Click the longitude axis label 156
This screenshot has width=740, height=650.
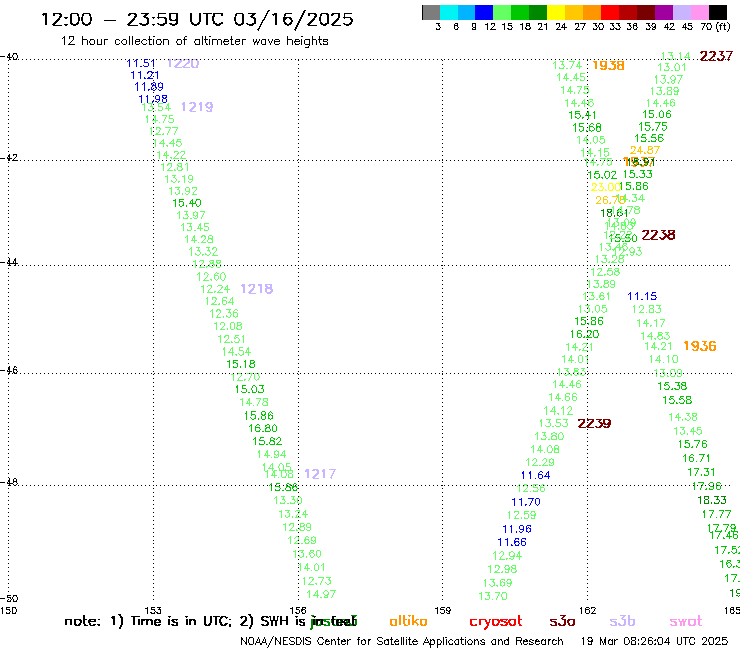click(298, 610)
